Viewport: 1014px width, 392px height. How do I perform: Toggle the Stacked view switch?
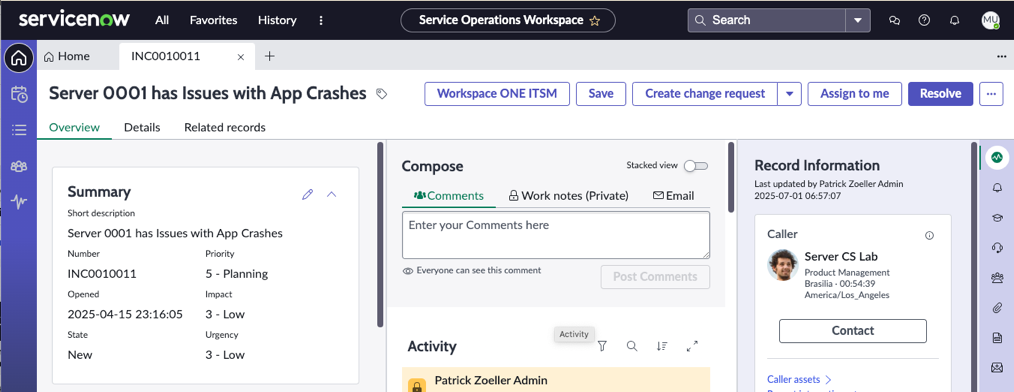coord(696,166)
